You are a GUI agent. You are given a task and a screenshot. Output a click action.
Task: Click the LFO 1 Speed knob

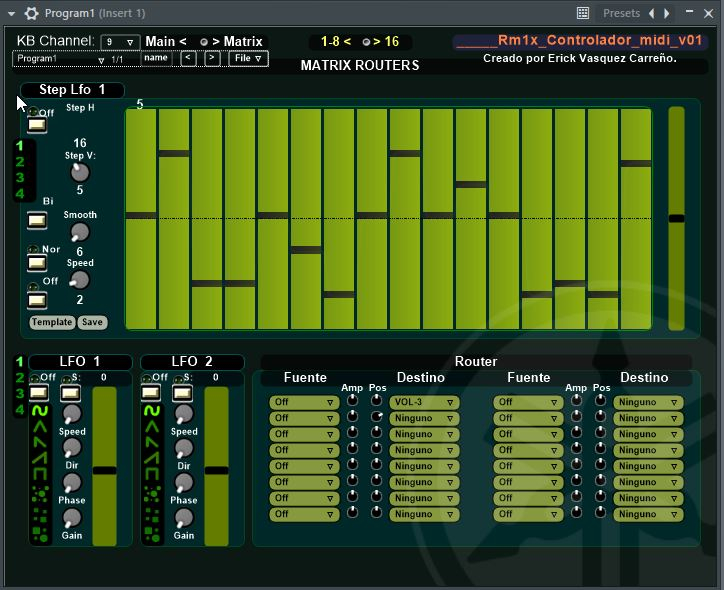[x=71, y=414]
